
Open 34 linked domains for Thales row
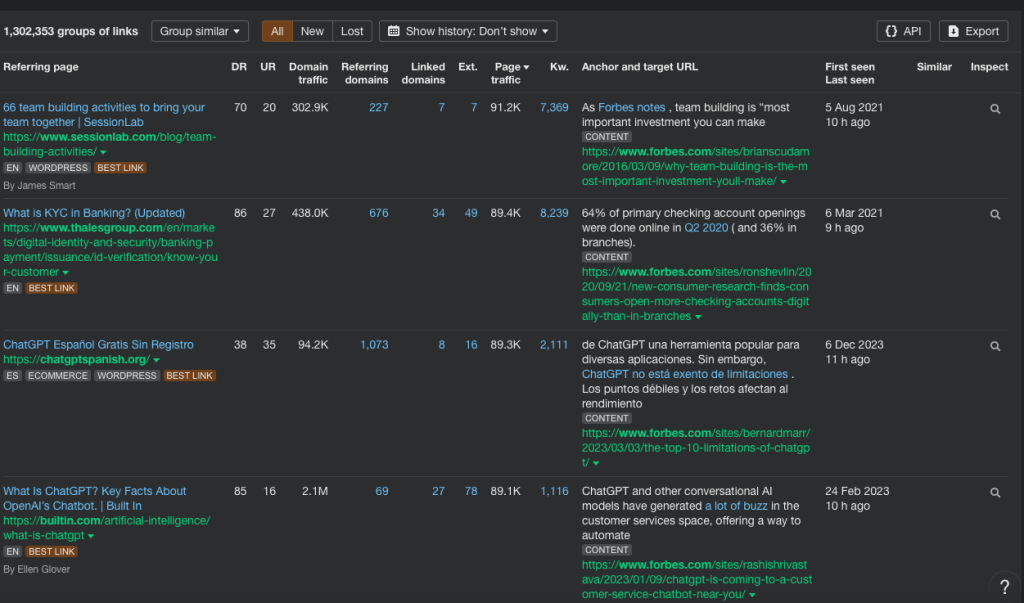click(x=438, y=214)
